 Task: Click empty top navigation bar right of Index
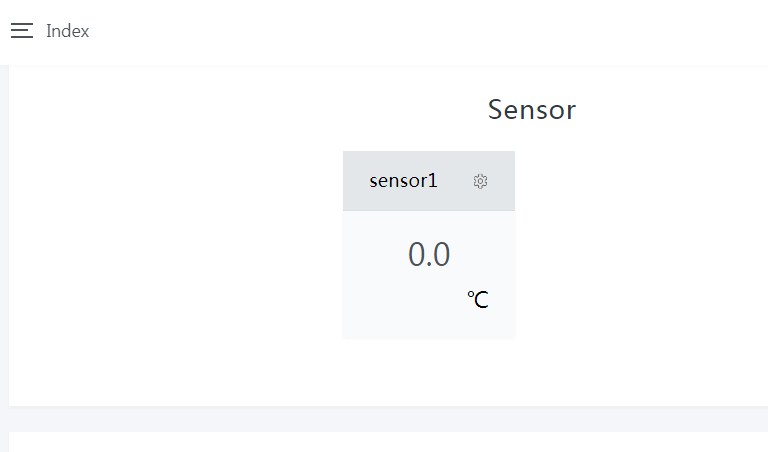click(400, 31)
